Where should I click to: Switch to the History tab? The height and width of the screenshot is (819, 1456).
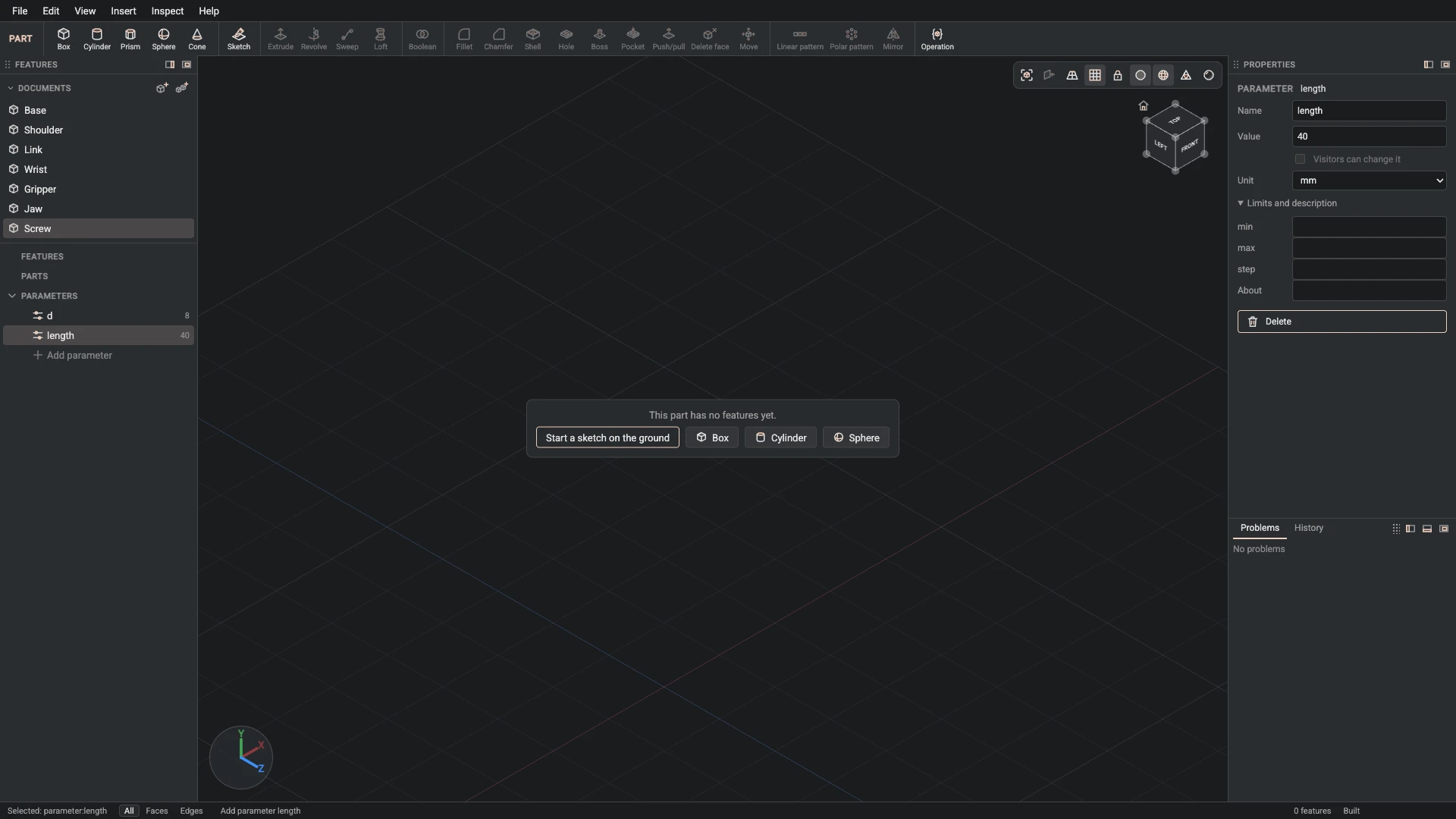point(1309,528)
